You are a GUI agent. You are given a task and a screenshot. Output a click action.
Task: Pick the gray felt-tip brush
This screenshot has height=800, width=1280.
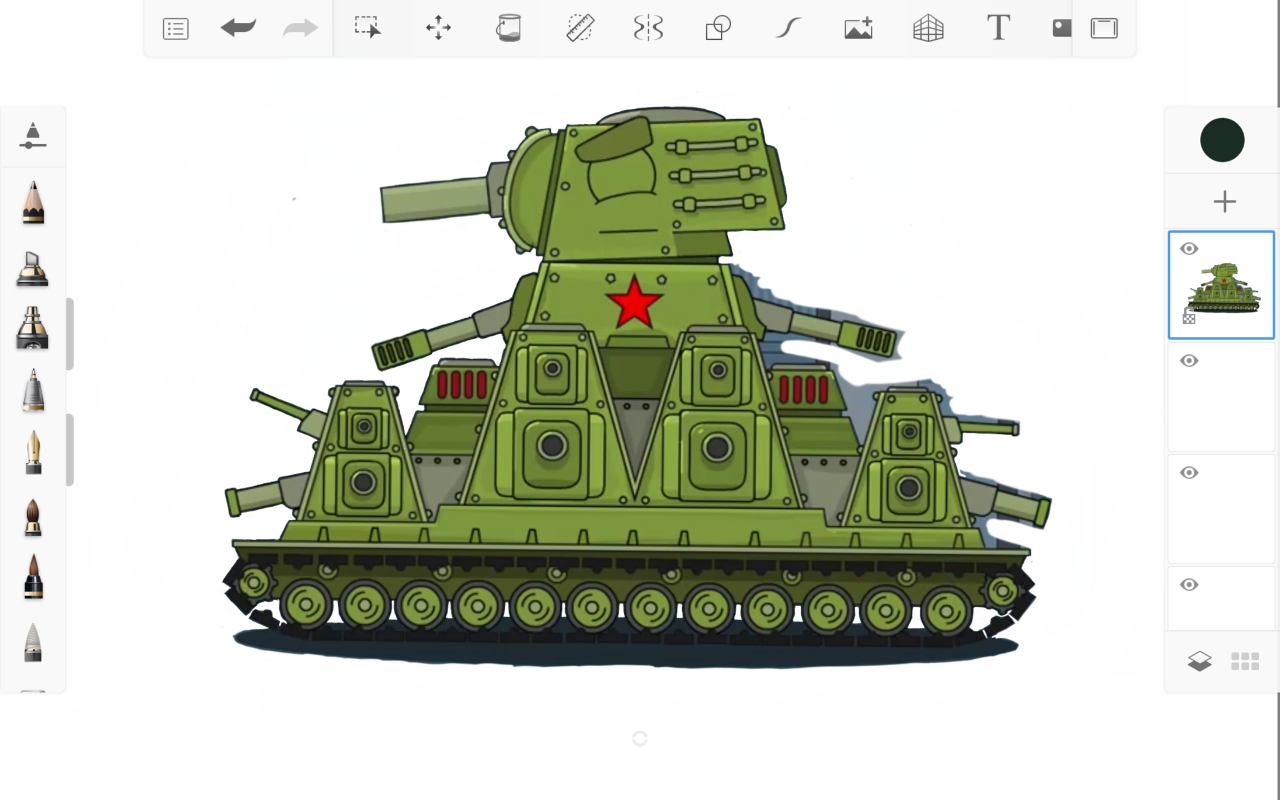[x=33, y=390]
